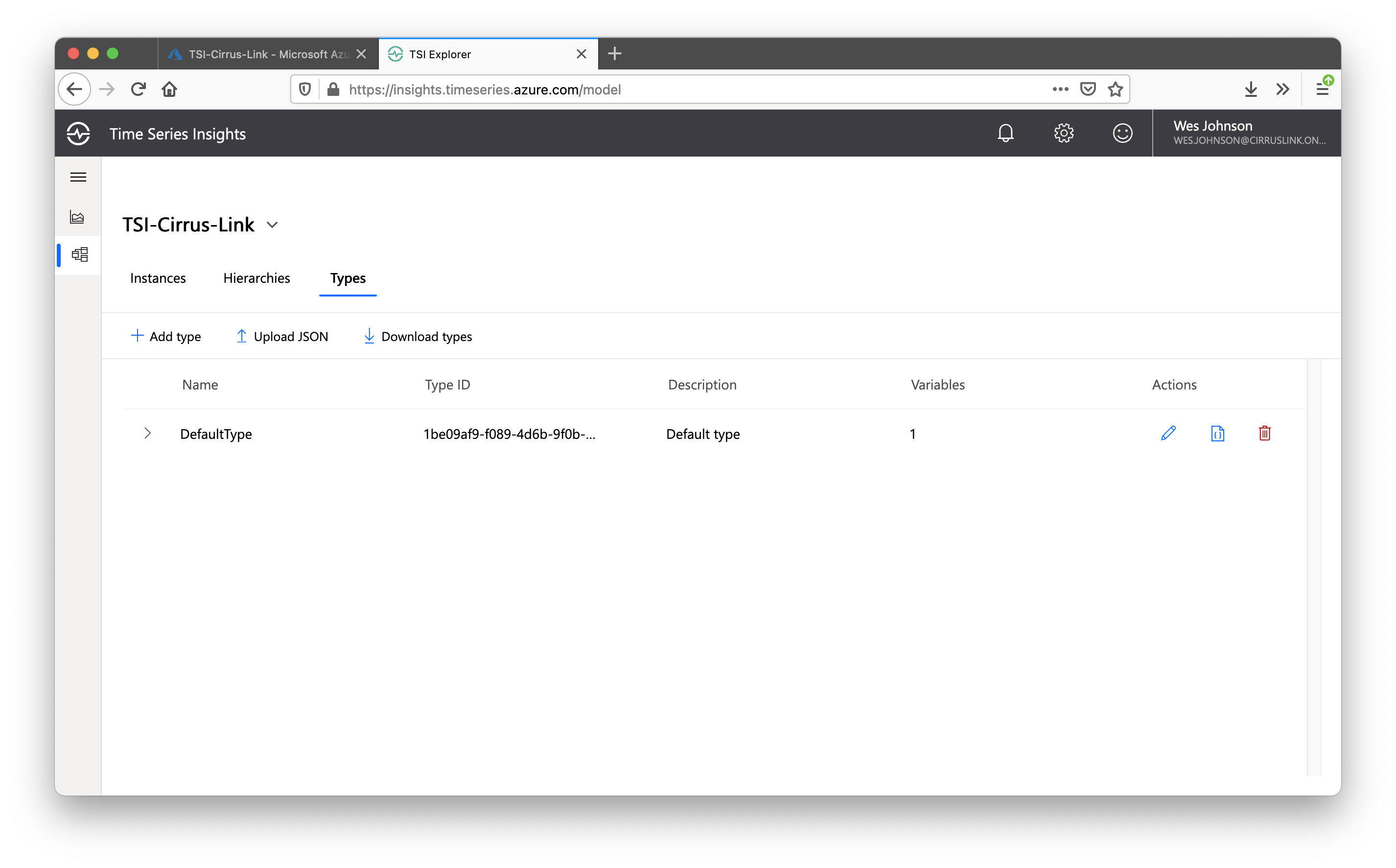This screenshot has height=868, width=1396.
Task: Expand the DefaultType row chevron
Action: pyautogui.click(x=148, y=434)
